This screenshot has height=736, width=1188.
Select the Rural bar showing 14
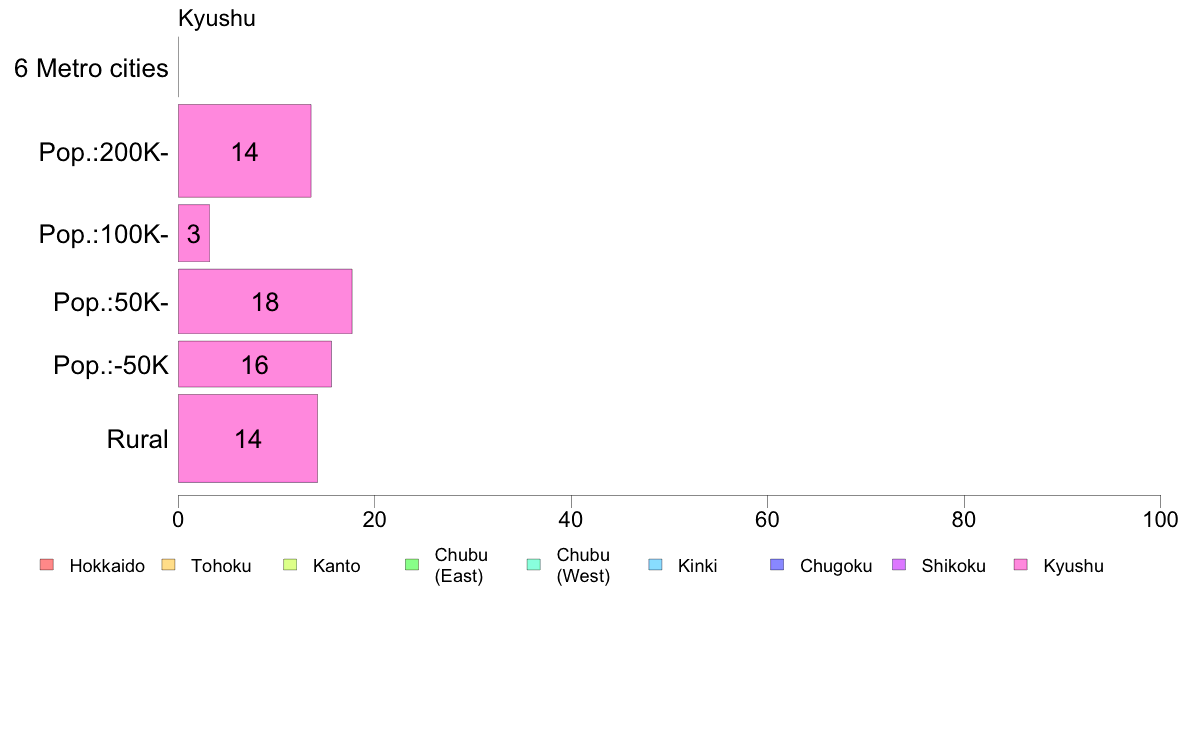248,438
